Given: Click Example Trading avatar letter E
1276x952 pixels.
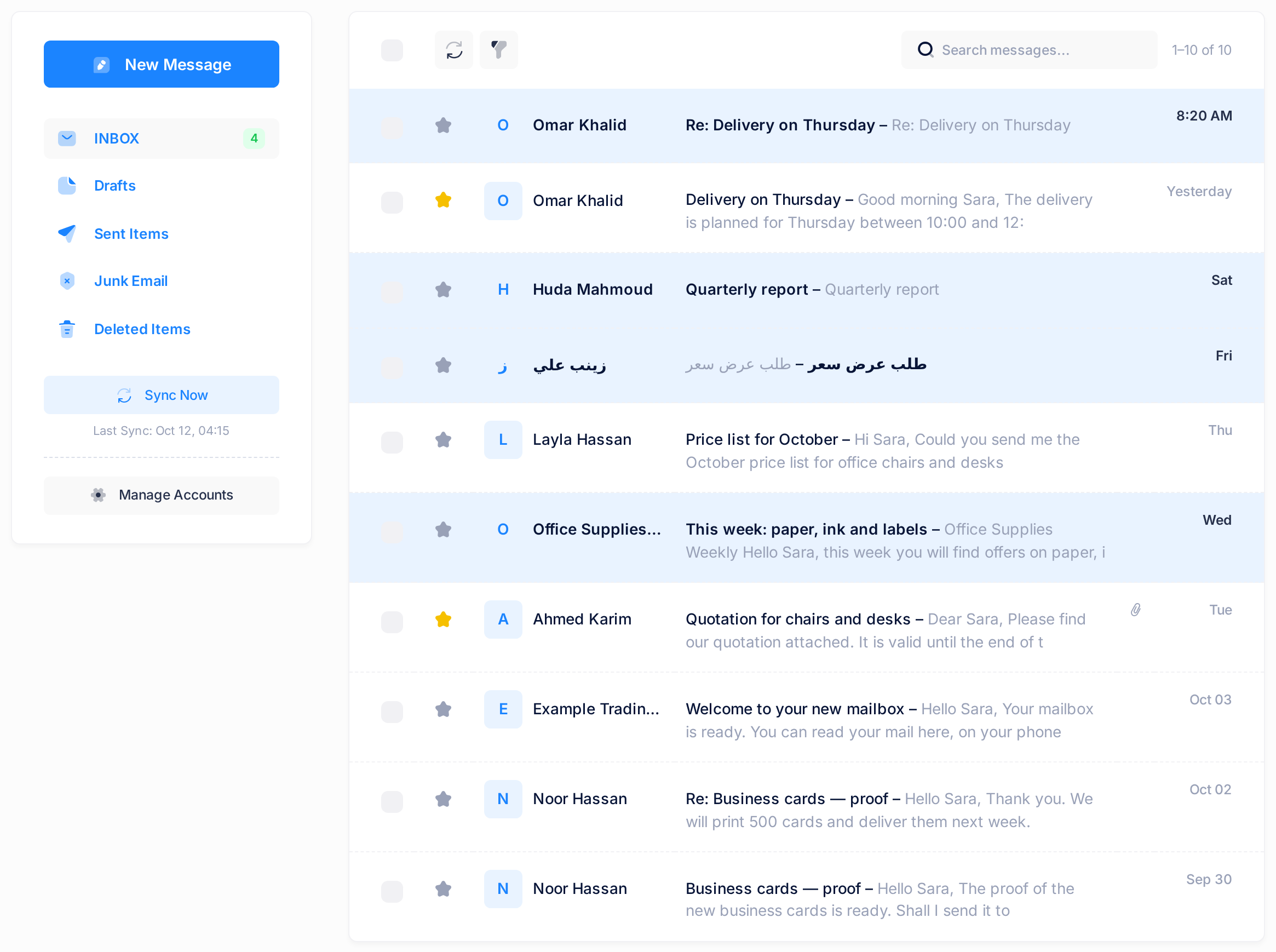Looking at the screenshot, I should 503,709.
